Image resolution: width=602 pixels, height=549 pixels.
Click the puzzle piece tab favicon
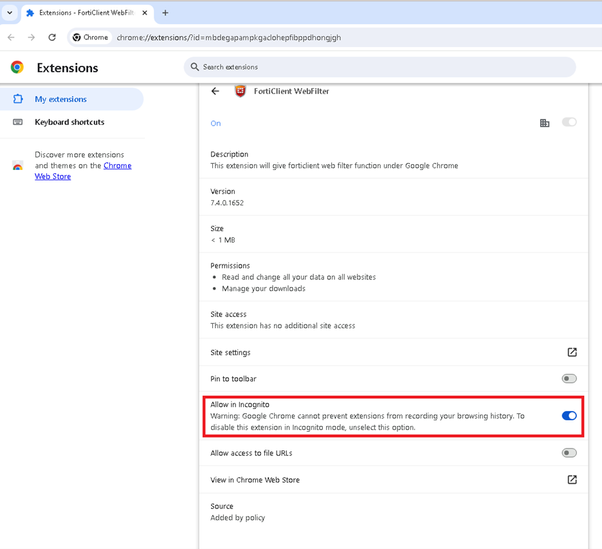(30, 13)
